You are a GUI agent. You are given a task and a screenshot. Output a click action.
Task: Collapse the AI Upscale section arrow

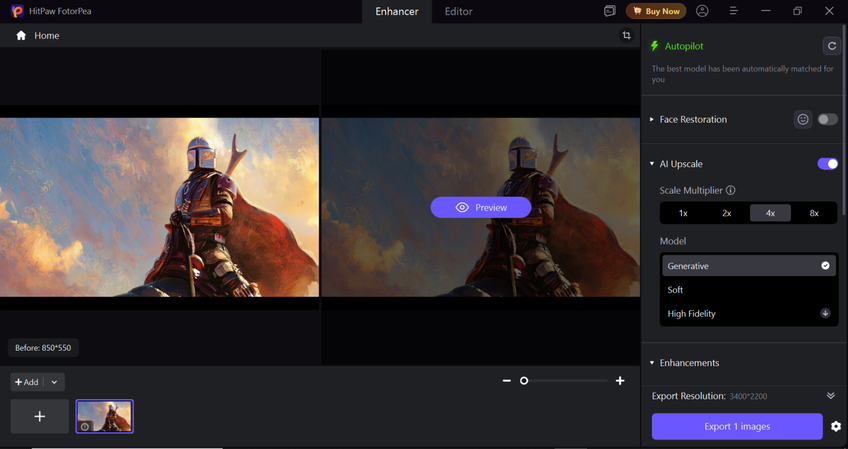point(652,163)
